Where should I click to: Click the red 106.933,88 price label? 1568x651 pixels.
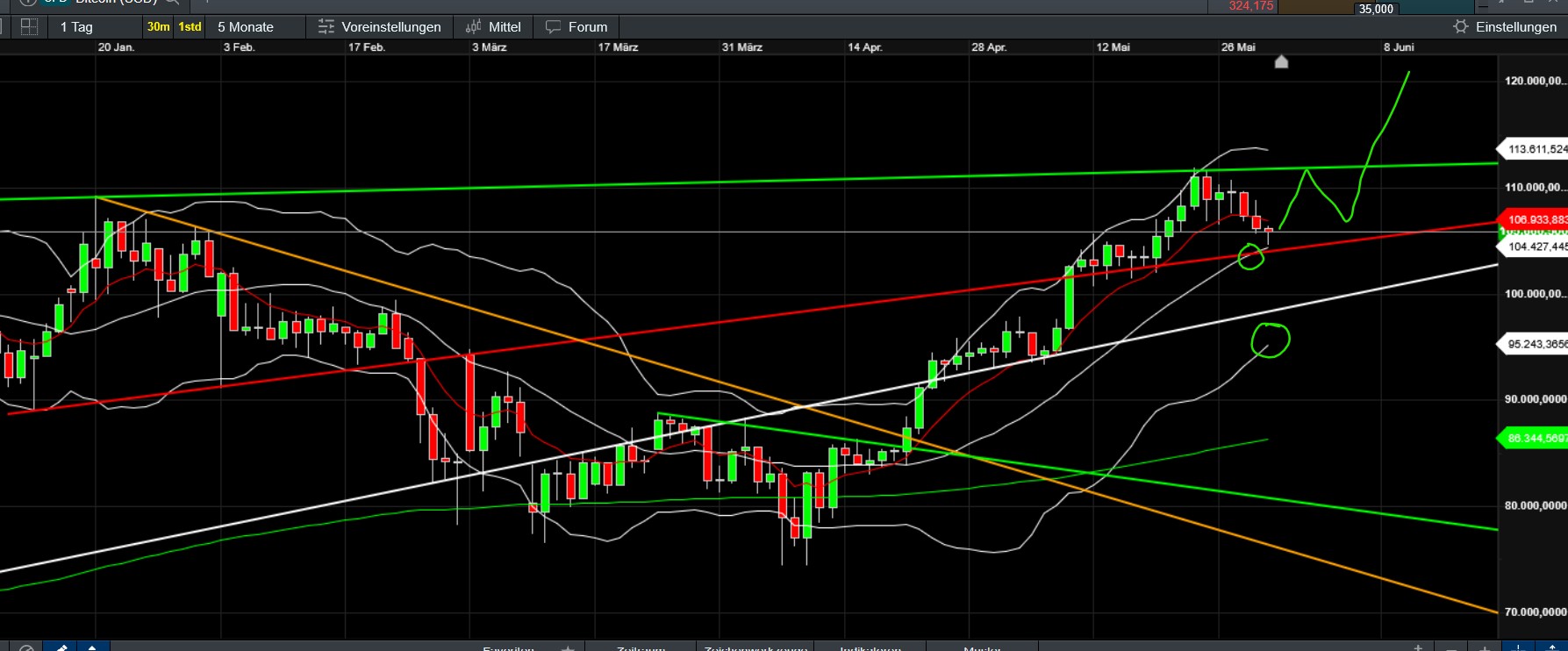coord(1533,219)
